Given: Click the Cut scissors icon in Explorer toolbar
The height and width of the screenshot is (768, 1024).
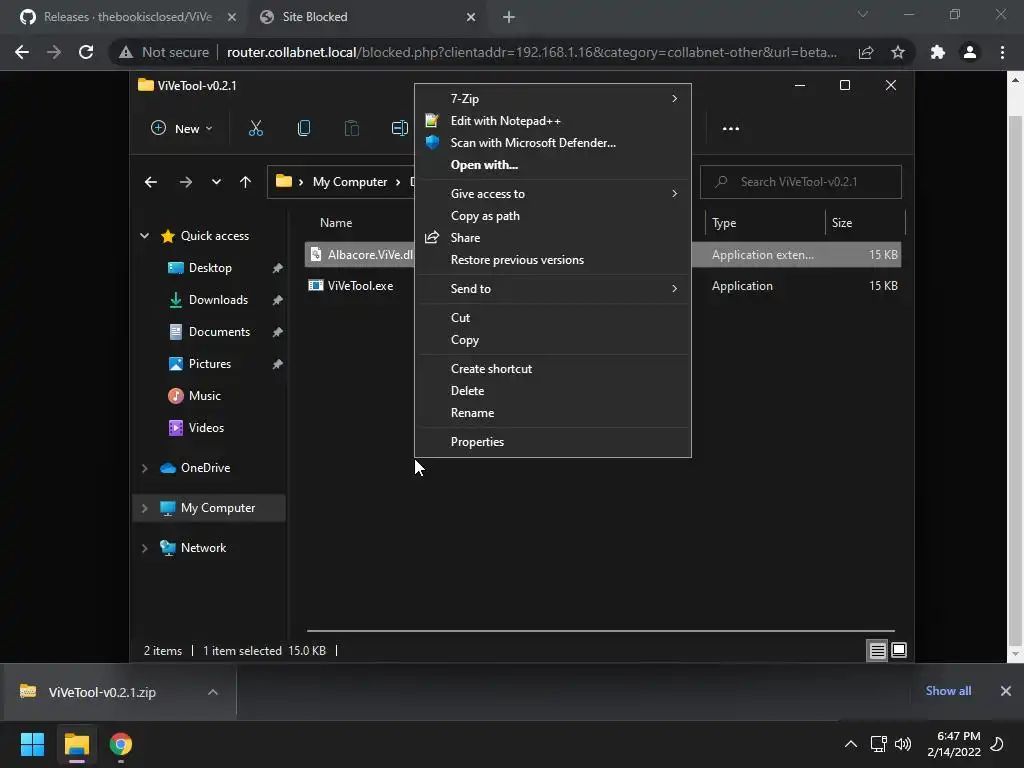Looking at the screenshot, I should tap(255, 129).
